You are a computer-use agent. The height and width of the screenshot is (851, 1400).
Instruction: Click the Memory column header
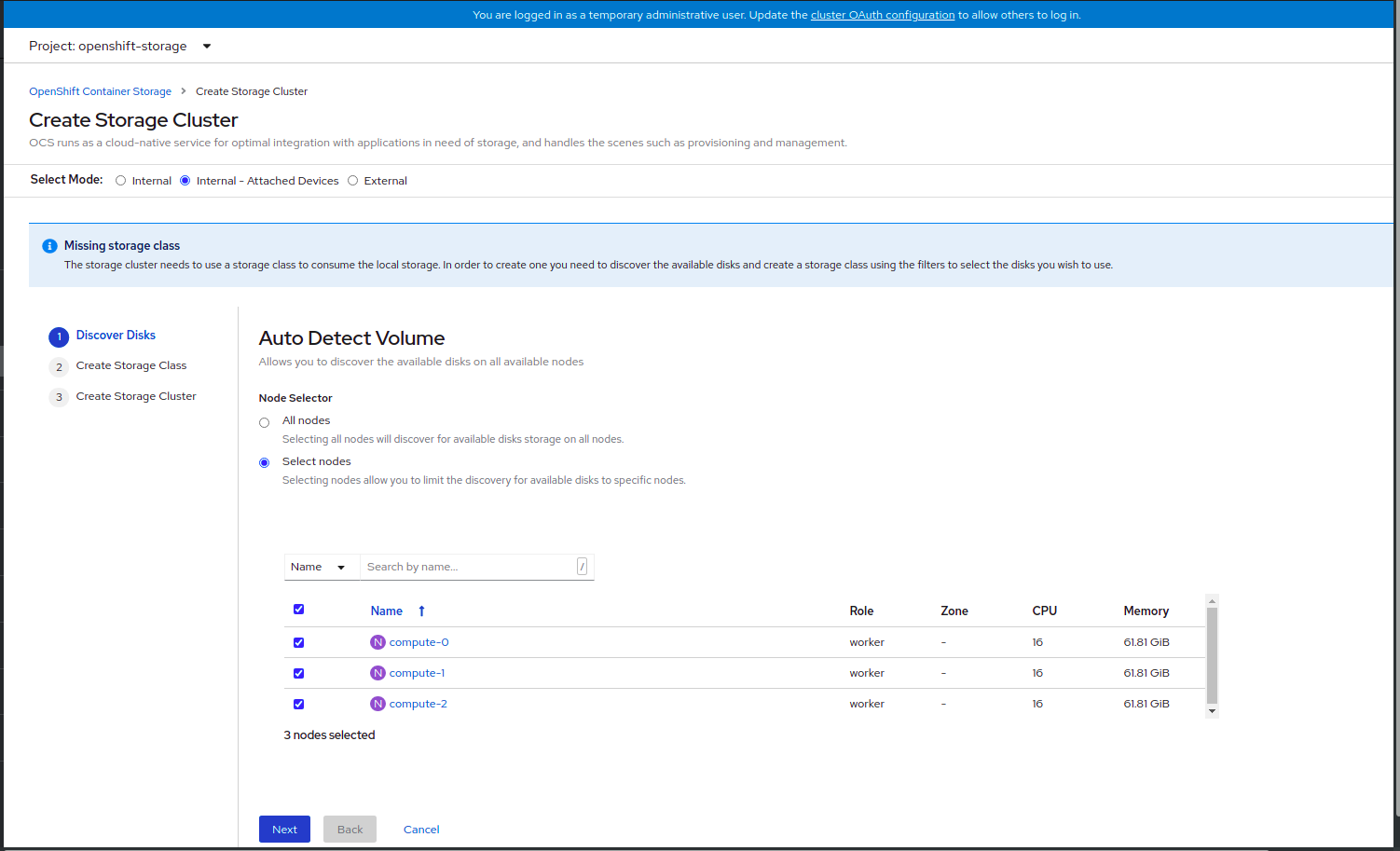coord(1146,611)
